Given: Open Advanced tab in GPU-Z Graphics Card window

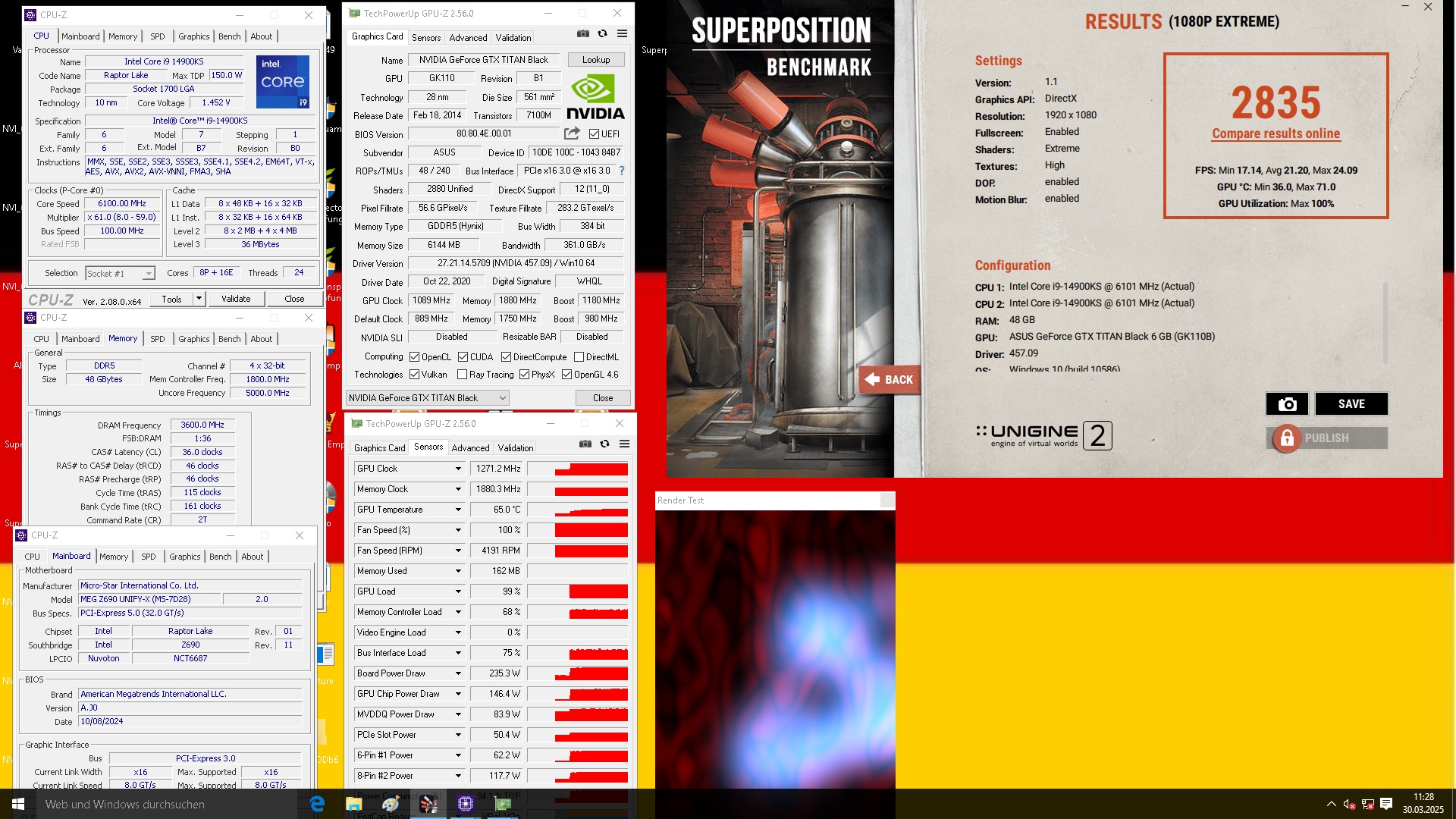Looking at the screenshot, I should coord(468,38).
